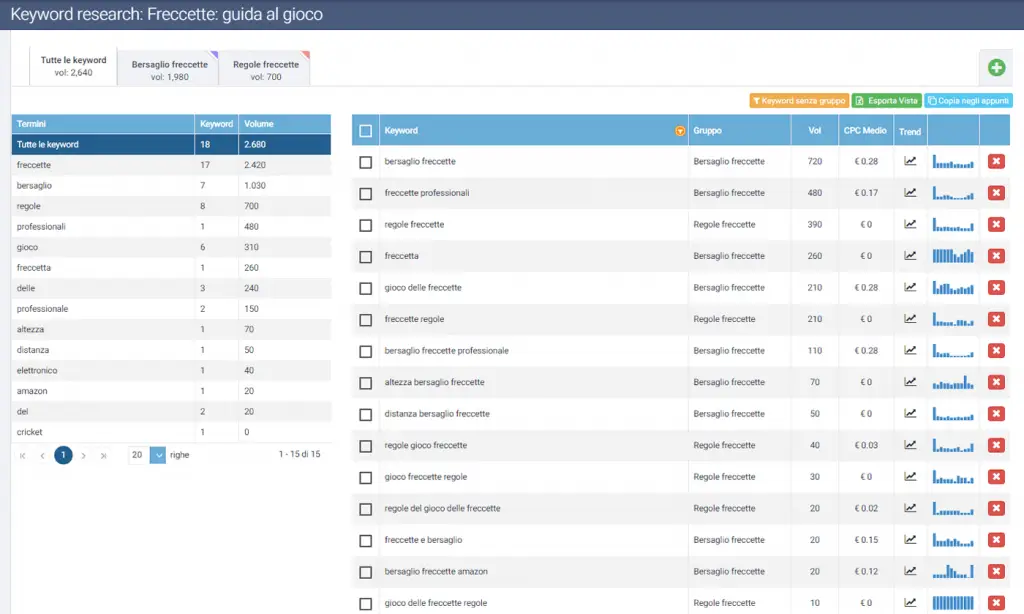
Task: Toggle the select-all checkbox in Keyword header
Action: [366, 131]
